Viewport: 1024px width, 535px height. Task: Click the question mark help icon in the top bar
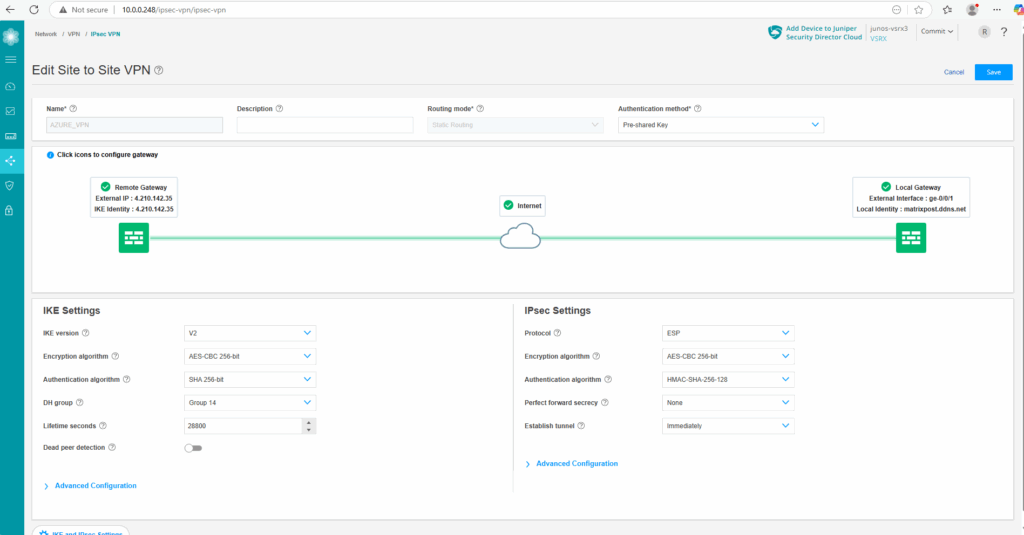1004,31
